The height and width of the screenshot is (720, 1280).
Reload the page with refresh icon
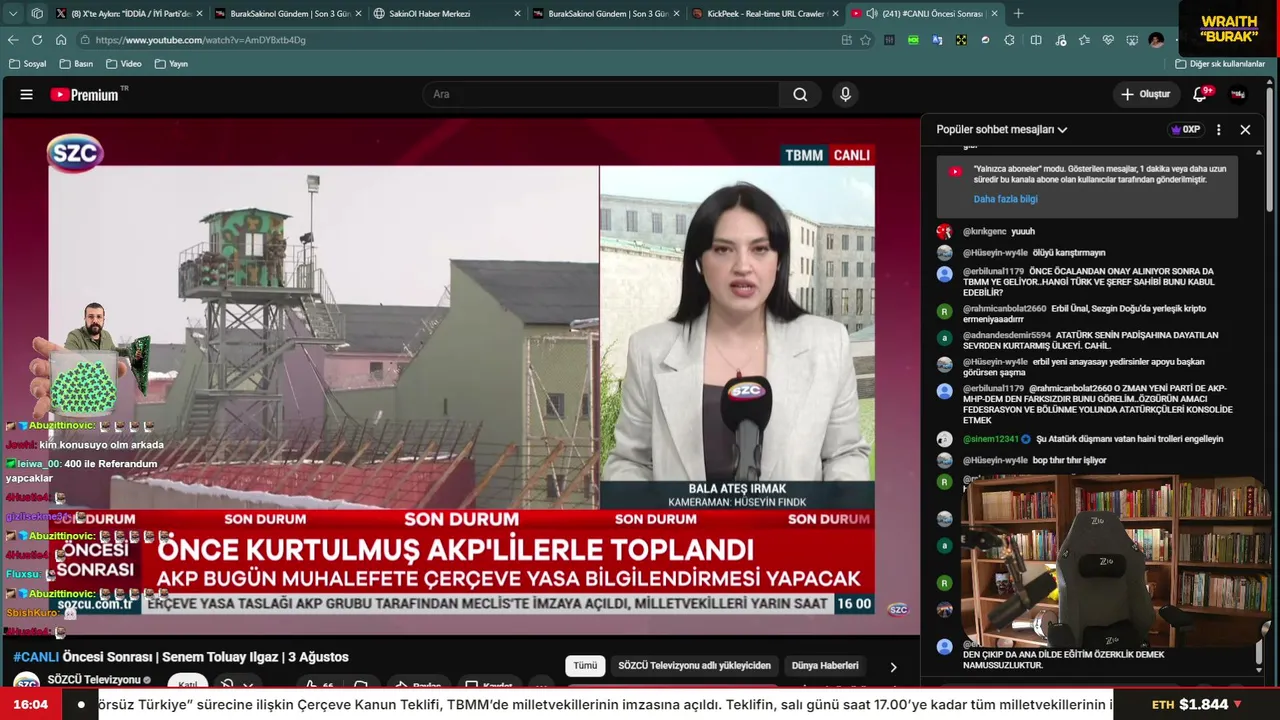point(37,40)
